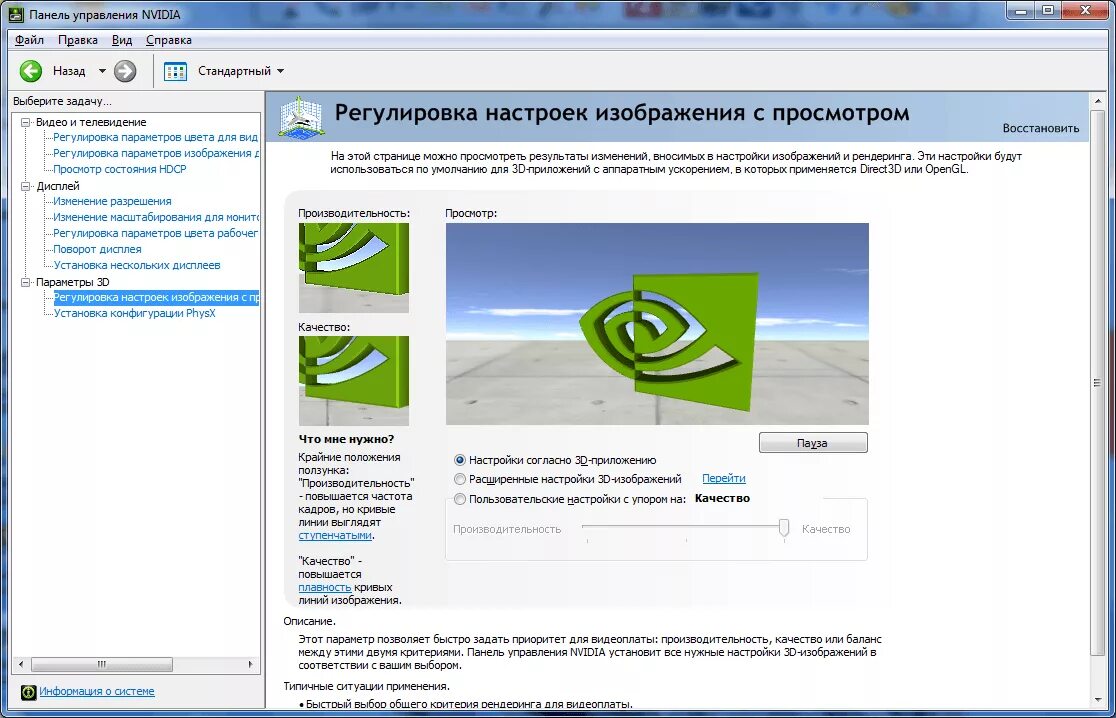Click the task tree horizontal scrollbar thumb

[102, 664]
